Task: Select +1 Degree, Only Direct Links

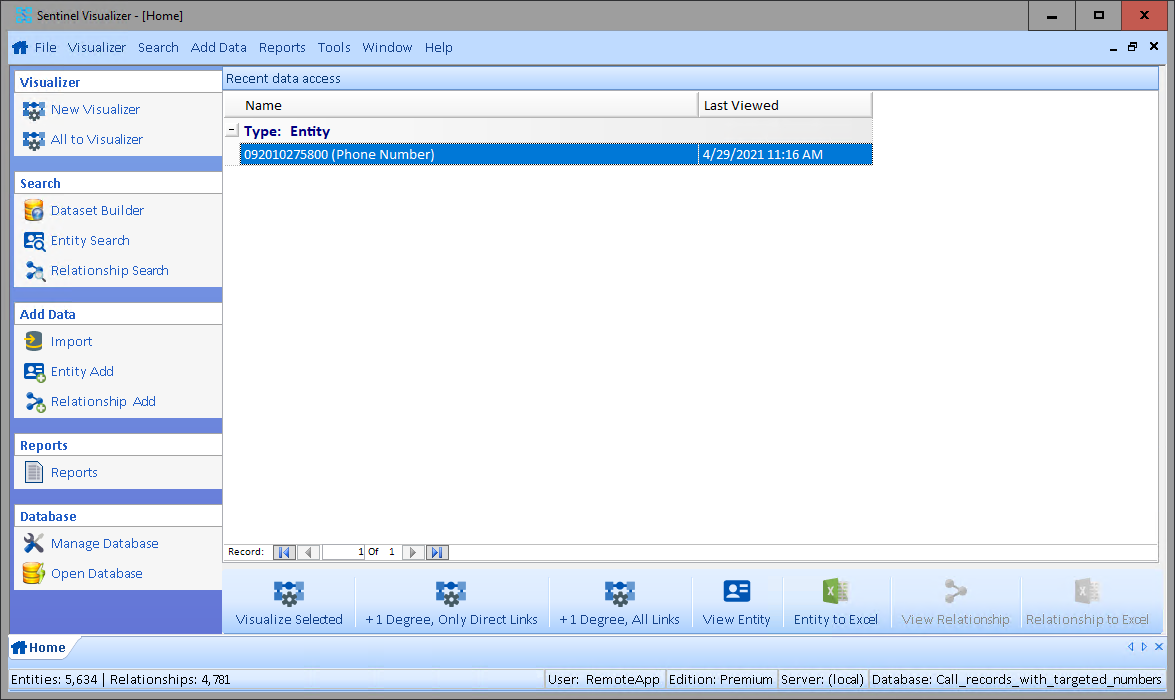Action: tap(451, 604)
